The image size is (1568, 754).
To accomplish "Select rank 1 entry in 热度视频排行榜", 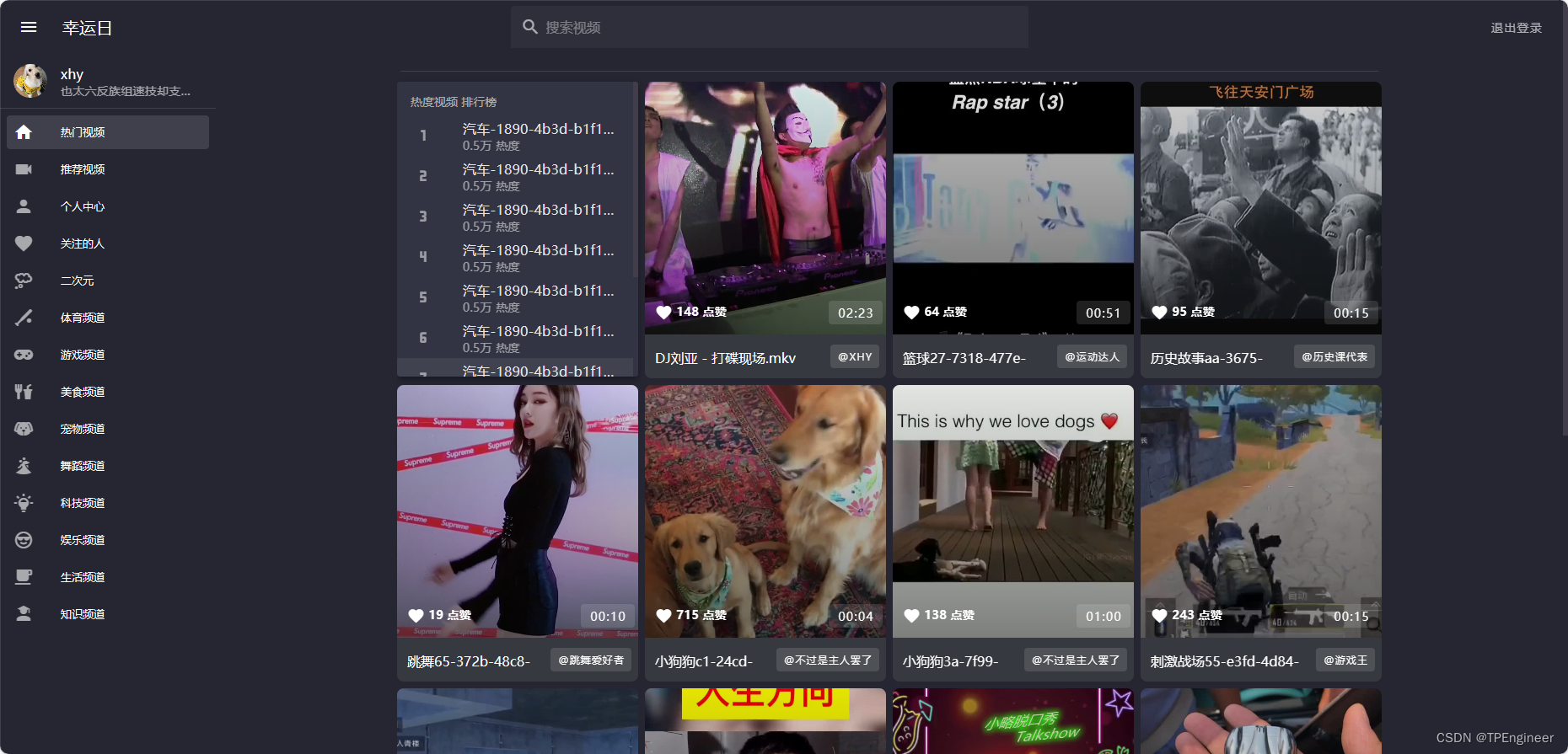I will 515,136.
